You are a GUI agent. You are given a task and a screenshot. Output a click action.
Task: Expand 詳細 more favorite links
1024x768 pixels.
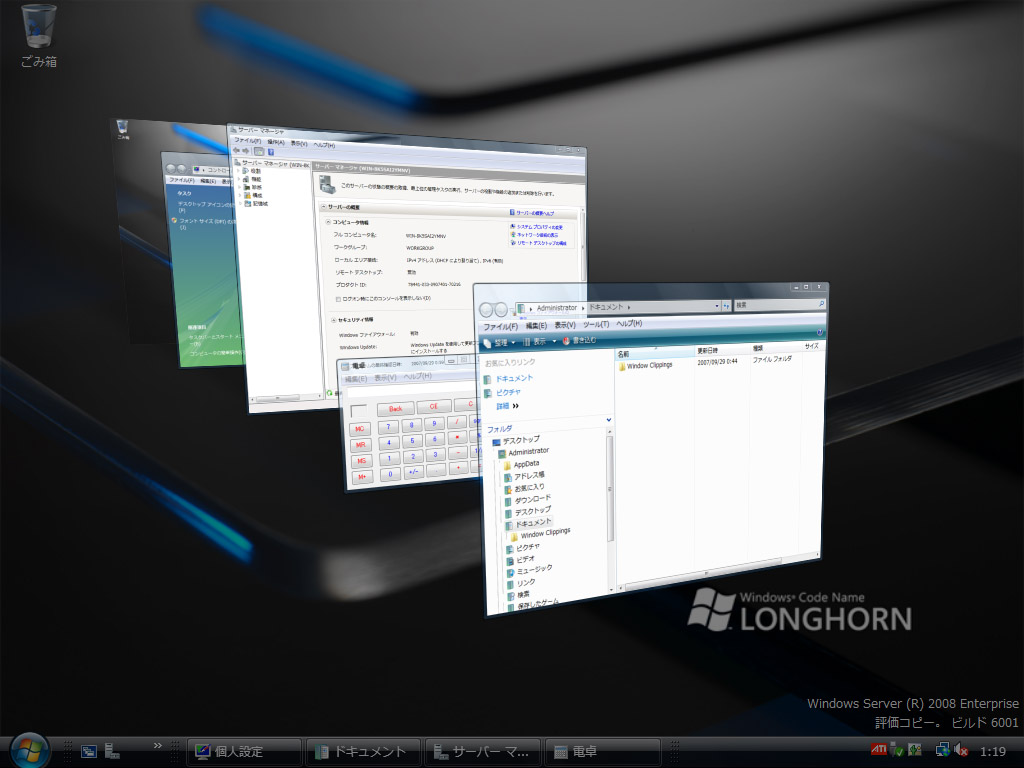[x=507, y=406]
